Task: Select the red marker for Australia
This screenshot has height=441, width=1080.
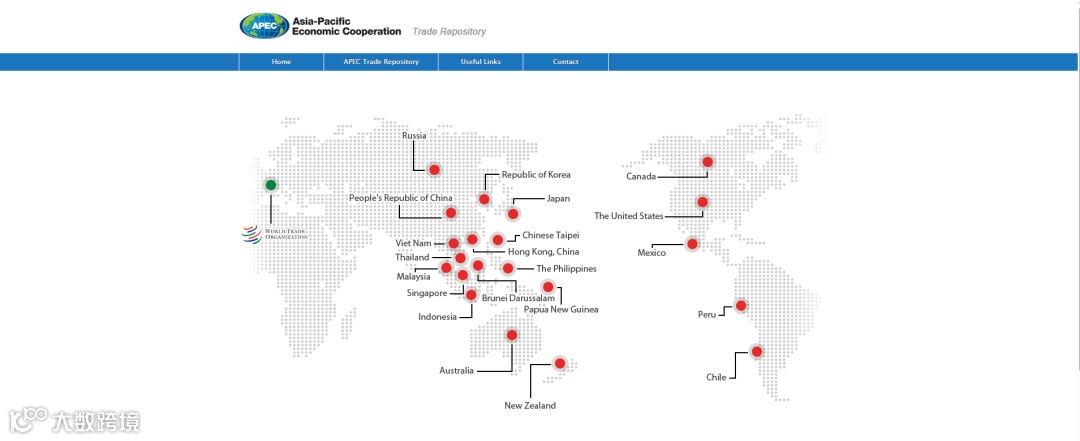Action: pos(511,335)
